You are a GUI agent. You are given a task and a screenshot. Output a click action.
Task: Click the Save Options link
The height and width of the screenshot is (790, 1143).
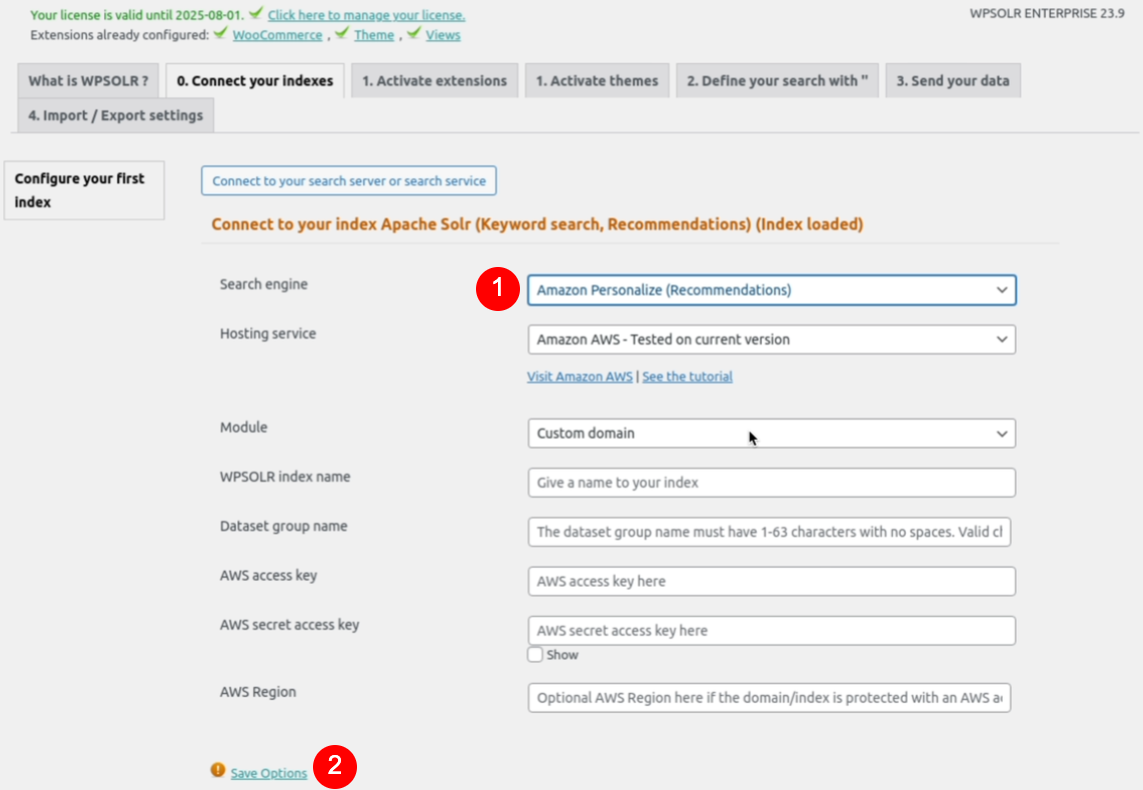pos(269,773)
